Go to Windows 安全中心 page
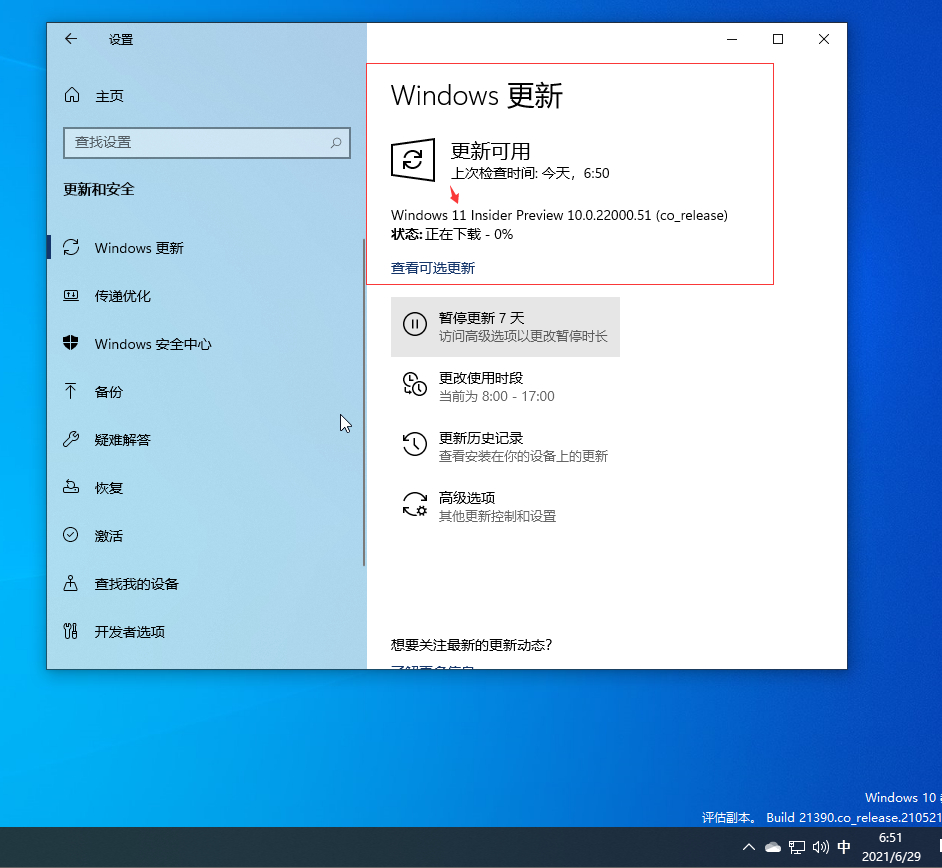Viewport: 942px width, 868px height. (x=206, y=344)
